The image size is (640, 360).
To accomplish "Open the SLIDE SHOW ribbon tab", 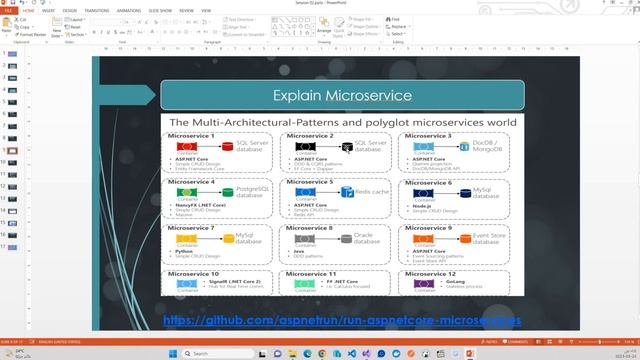I will [x=160, y=11].
